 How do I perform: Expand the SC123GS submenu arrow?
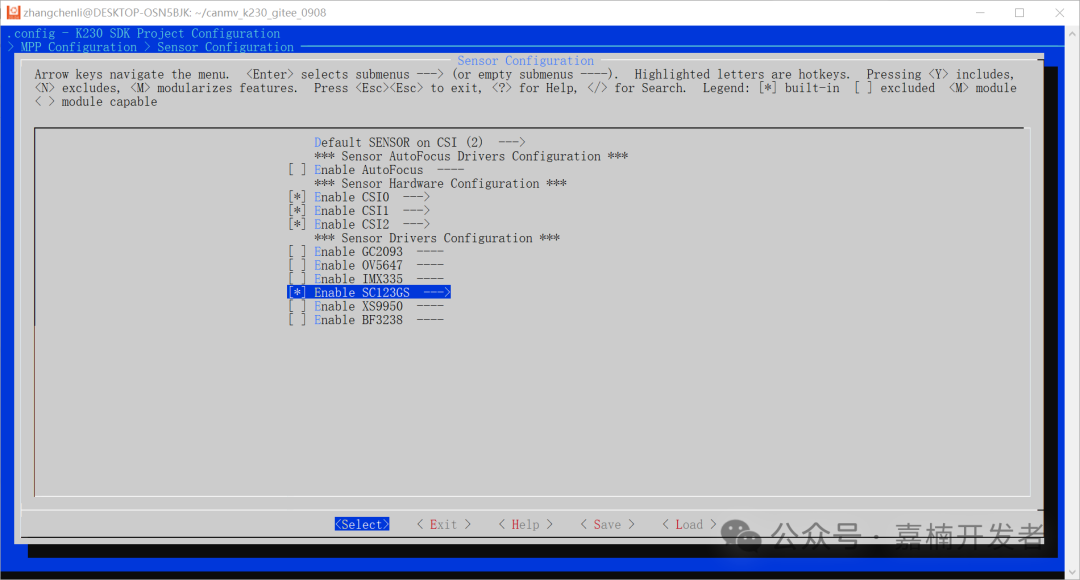pos(437,293)
